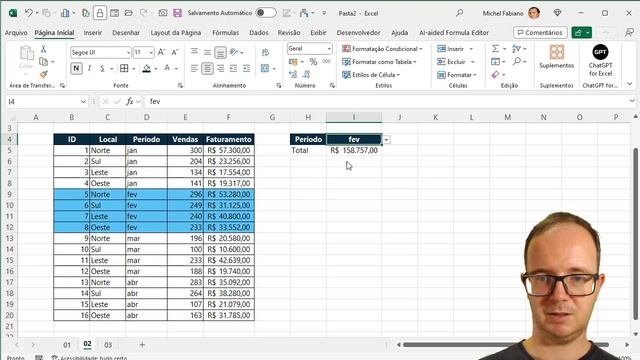Click the search magnifier in title bar
This screenshot has width=640, height=360.
coord(460,13)
